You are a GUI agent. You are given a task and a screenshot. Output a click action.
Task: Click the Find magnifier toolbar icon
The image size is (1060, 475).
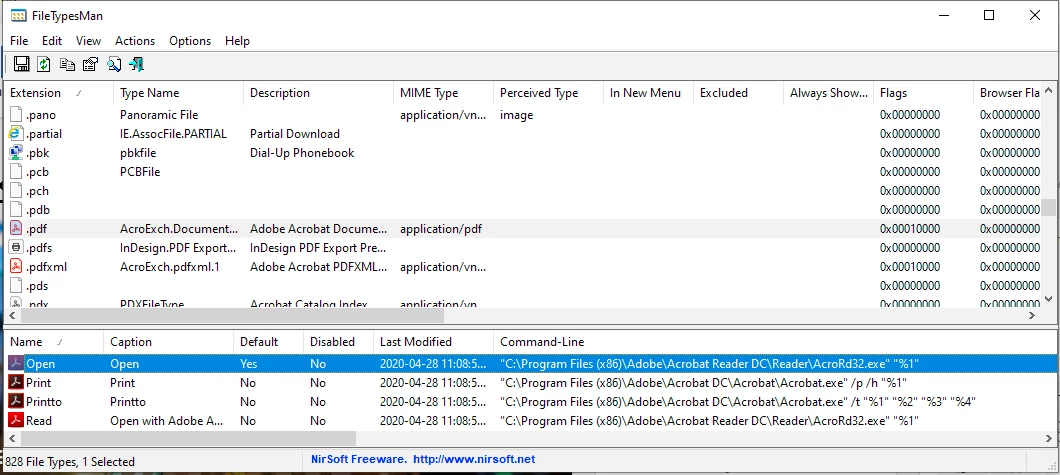point(114,64)
